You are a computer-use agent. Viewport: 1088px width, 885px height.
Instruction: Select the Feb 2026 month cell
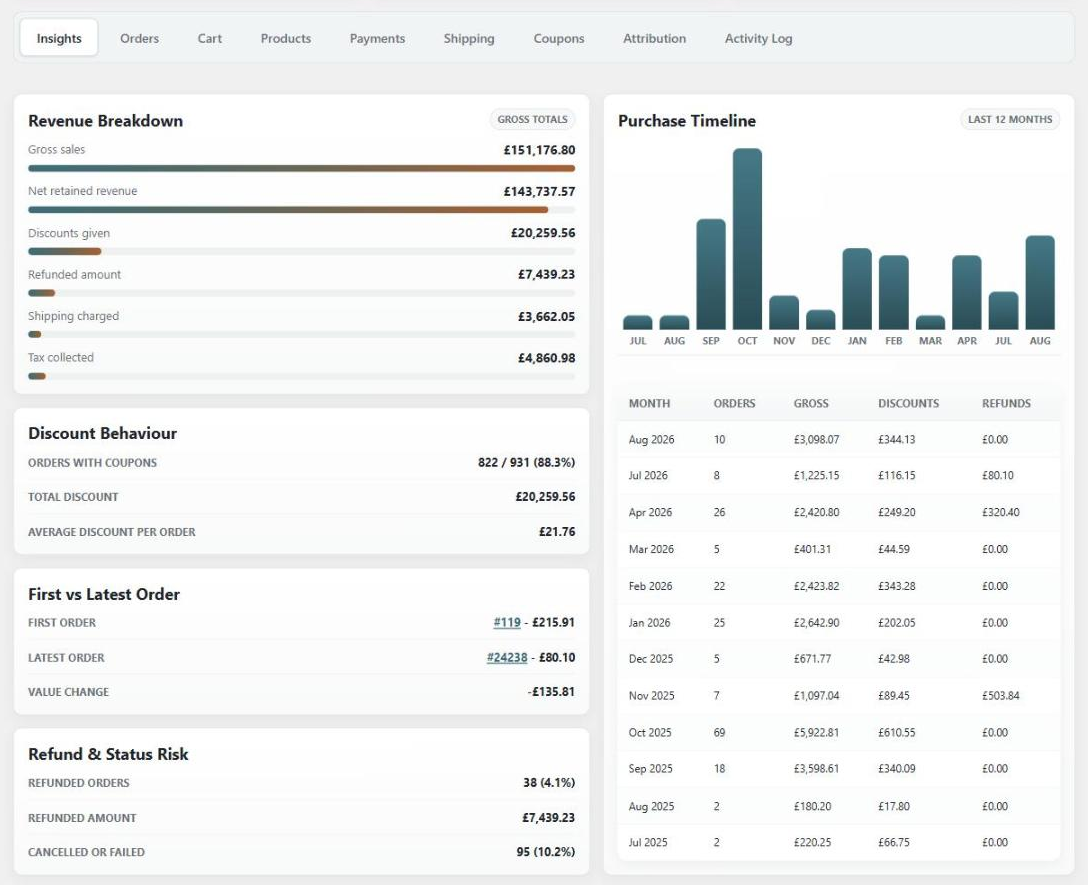(x=650, y=586)
